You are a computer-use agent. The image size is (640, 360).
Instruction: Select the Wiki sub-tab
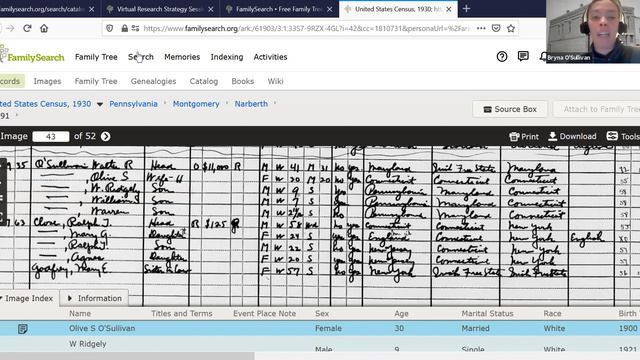[276, 81]
